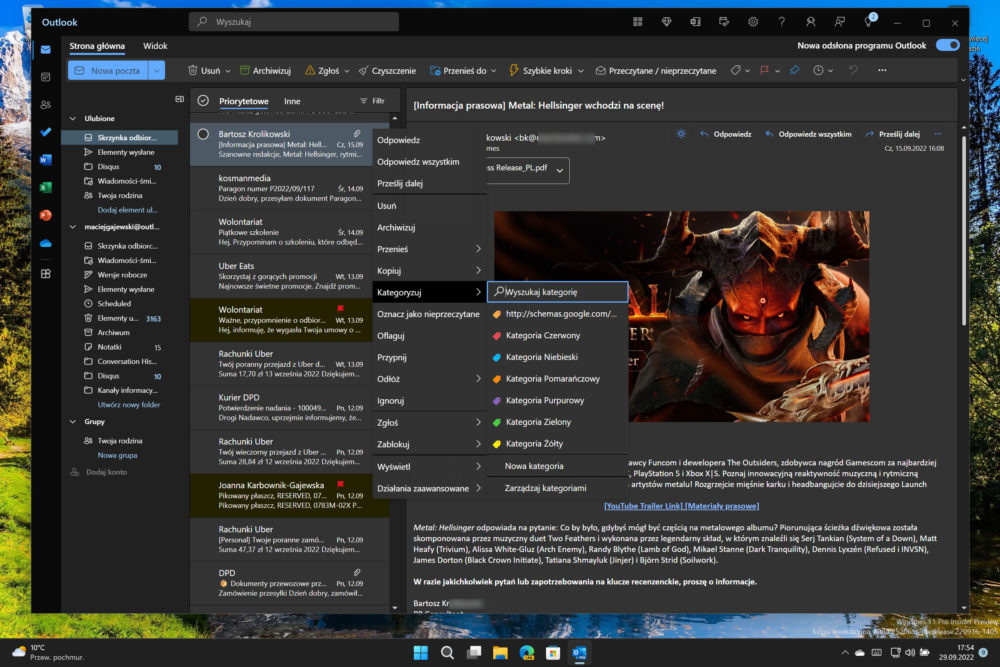Open the Zablokuj submenu in the context menu
Screen dimensions: 1000x667
[x=429, y=444]
